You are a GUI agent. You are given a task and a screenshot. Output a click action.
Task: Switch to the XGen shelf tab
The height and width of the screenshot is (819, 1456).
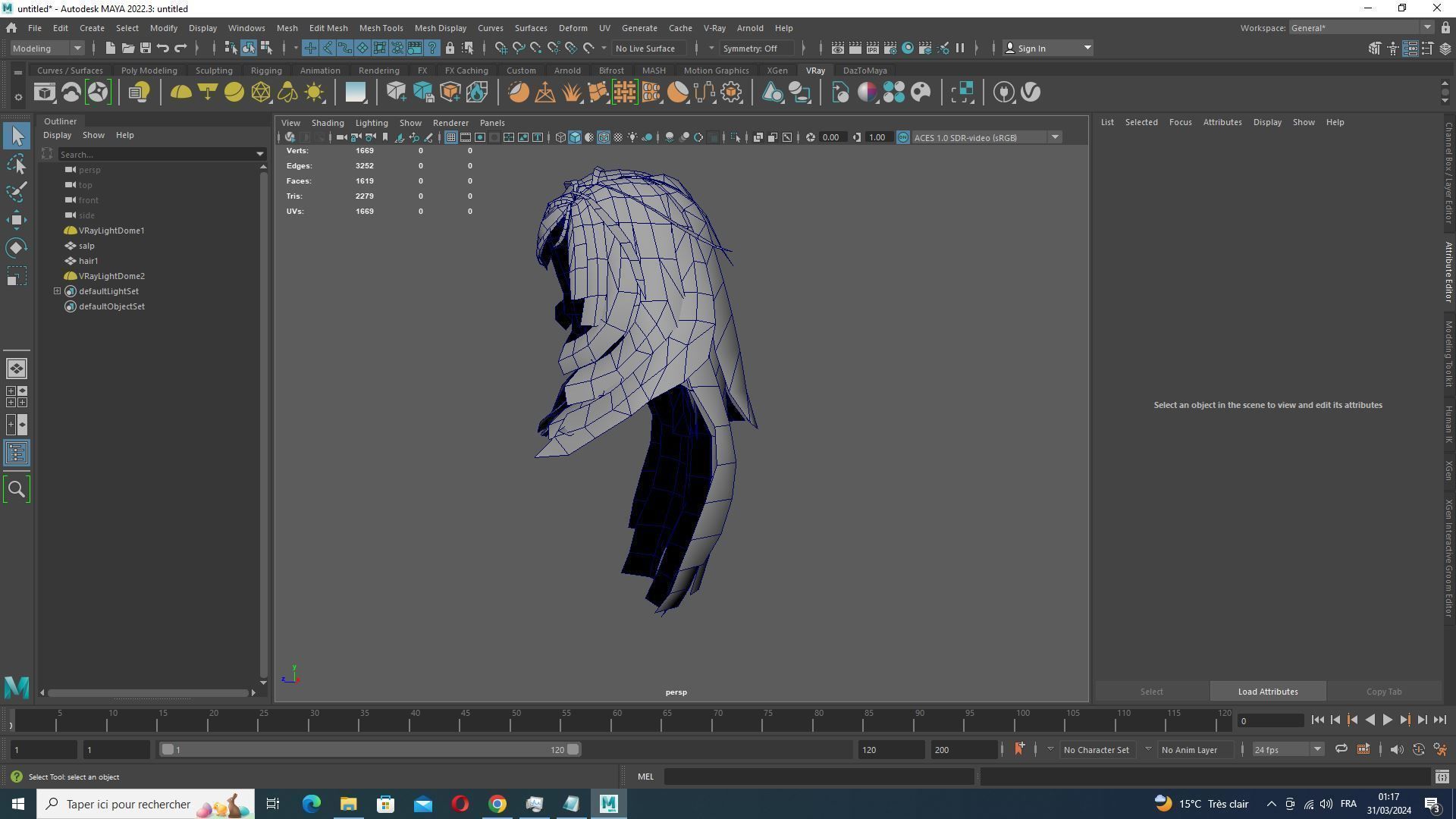tap(777, 71)
